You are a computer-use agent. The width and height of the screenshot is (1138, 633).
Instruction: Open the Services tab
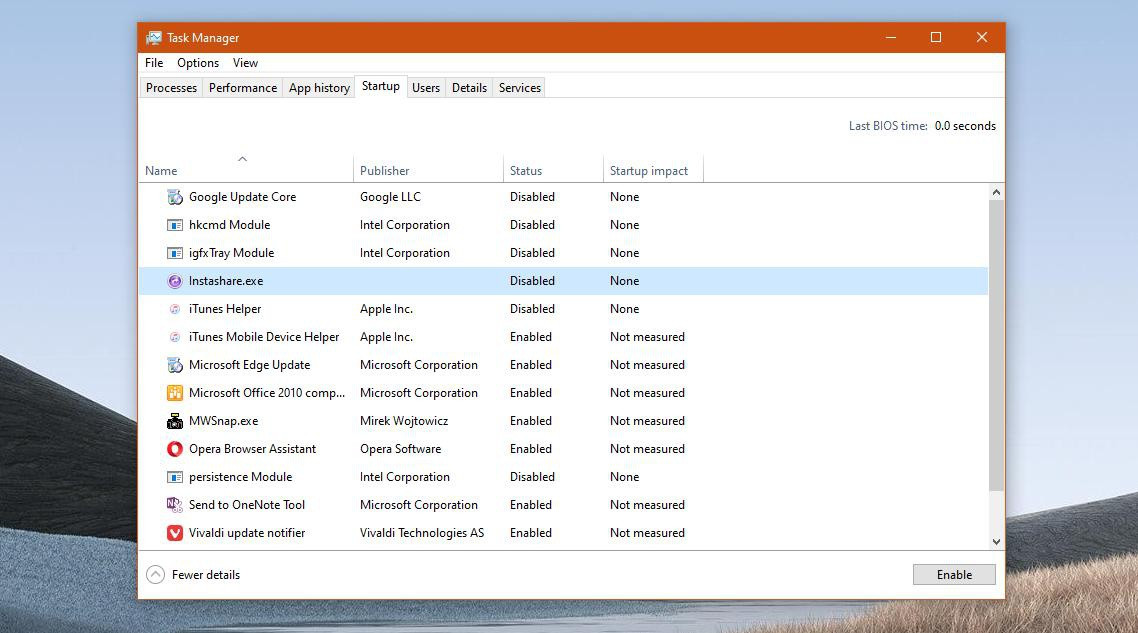tap(520, 88)
